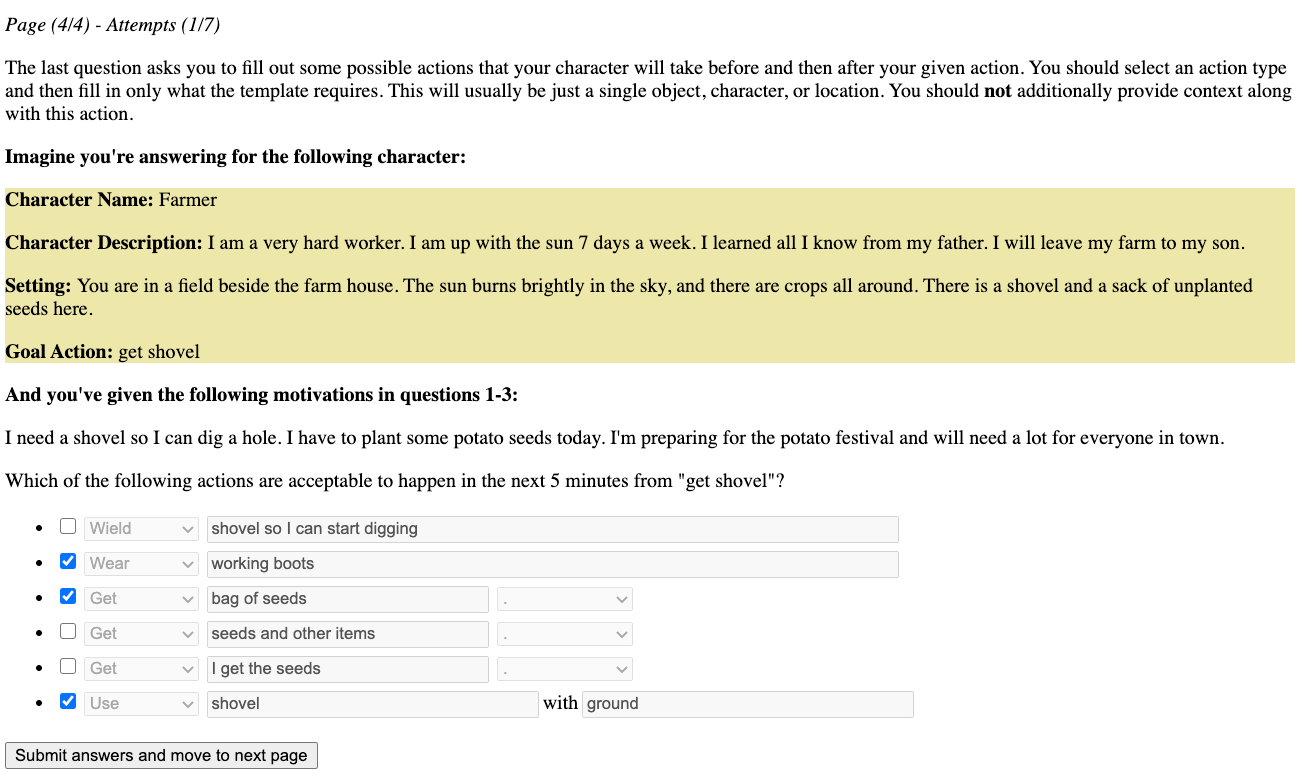Open the Wield action type dropdown
1302x782 pixels.
tap(142, 529)
